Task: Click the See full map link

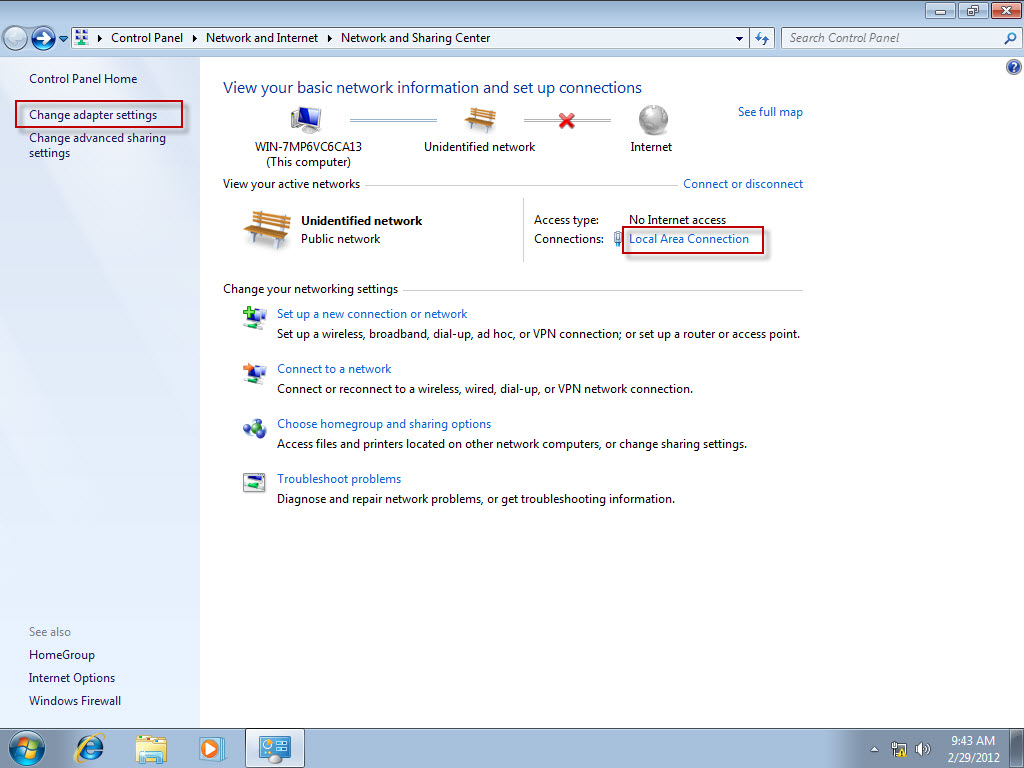Action: [x=770, y=111]
